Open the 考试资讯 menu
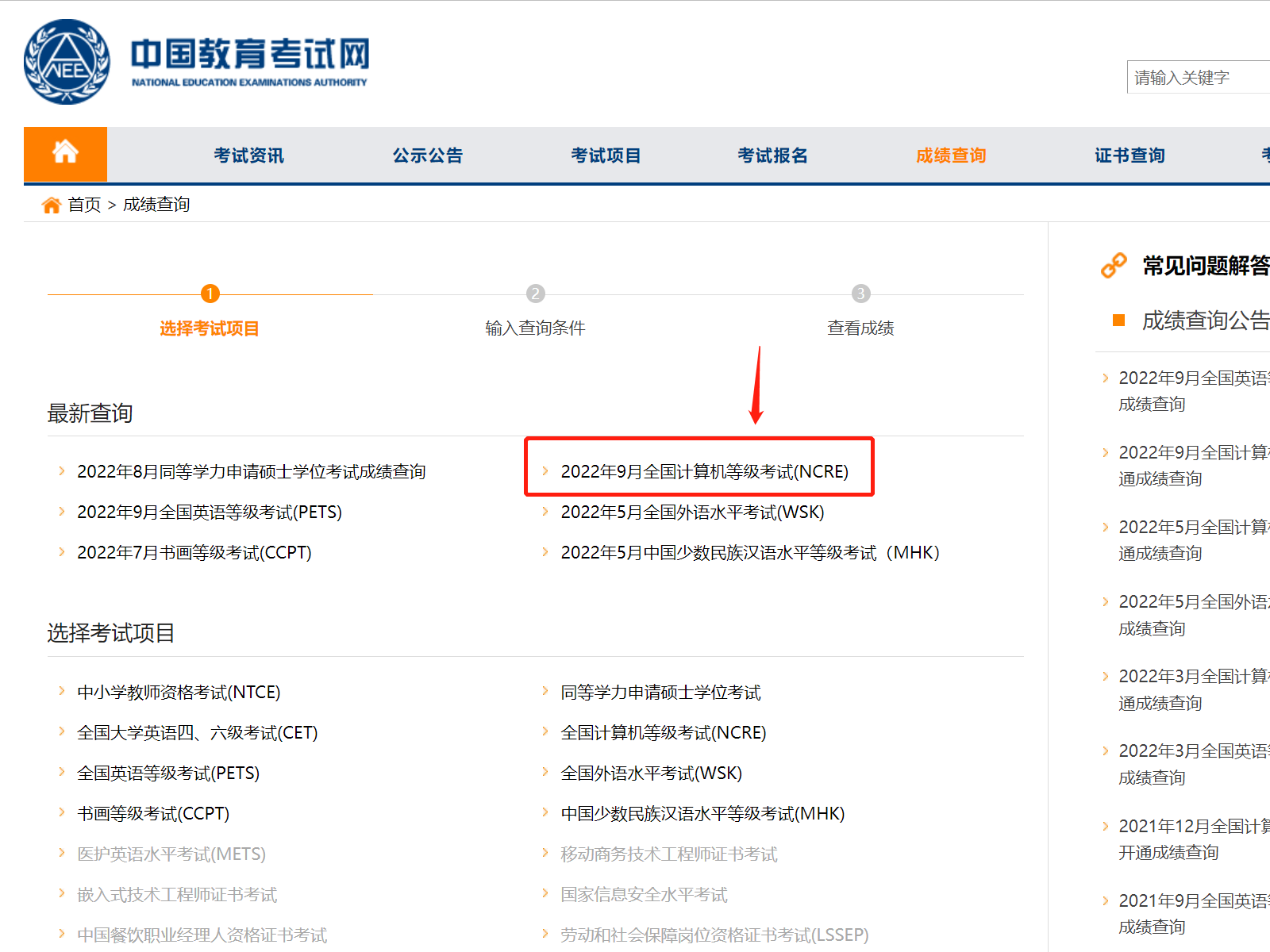Image resolution: width=1270 pixels, height=952 pixels. pyautogui.click(x=249, y=155)
